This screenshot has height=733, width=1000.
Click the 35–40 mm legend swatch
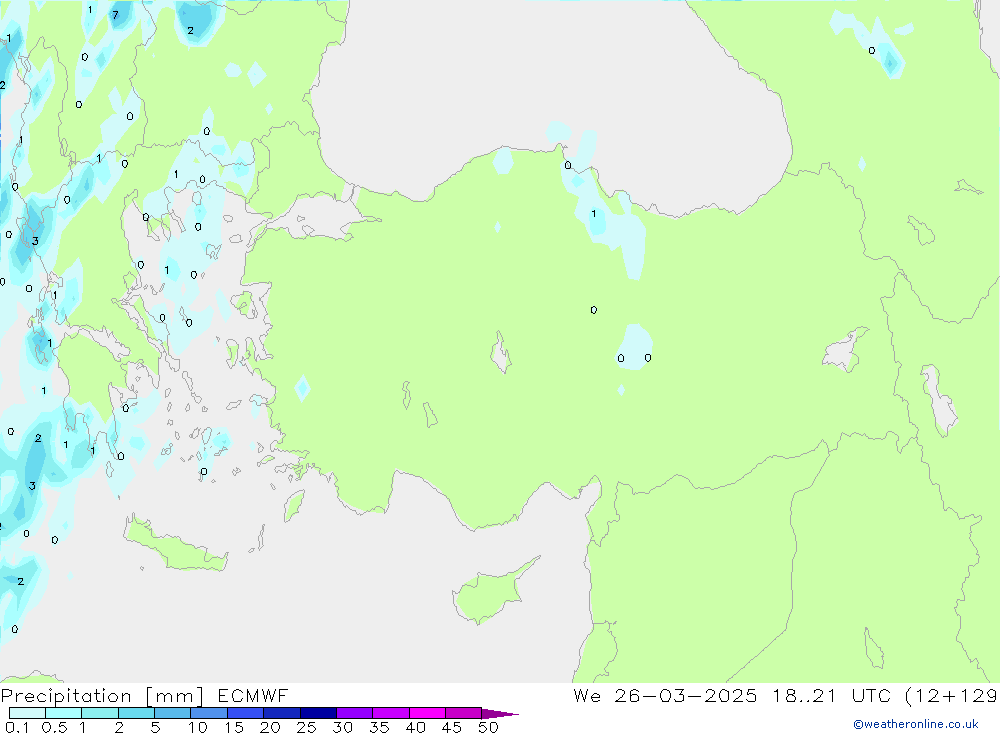(x=390, y=713)
